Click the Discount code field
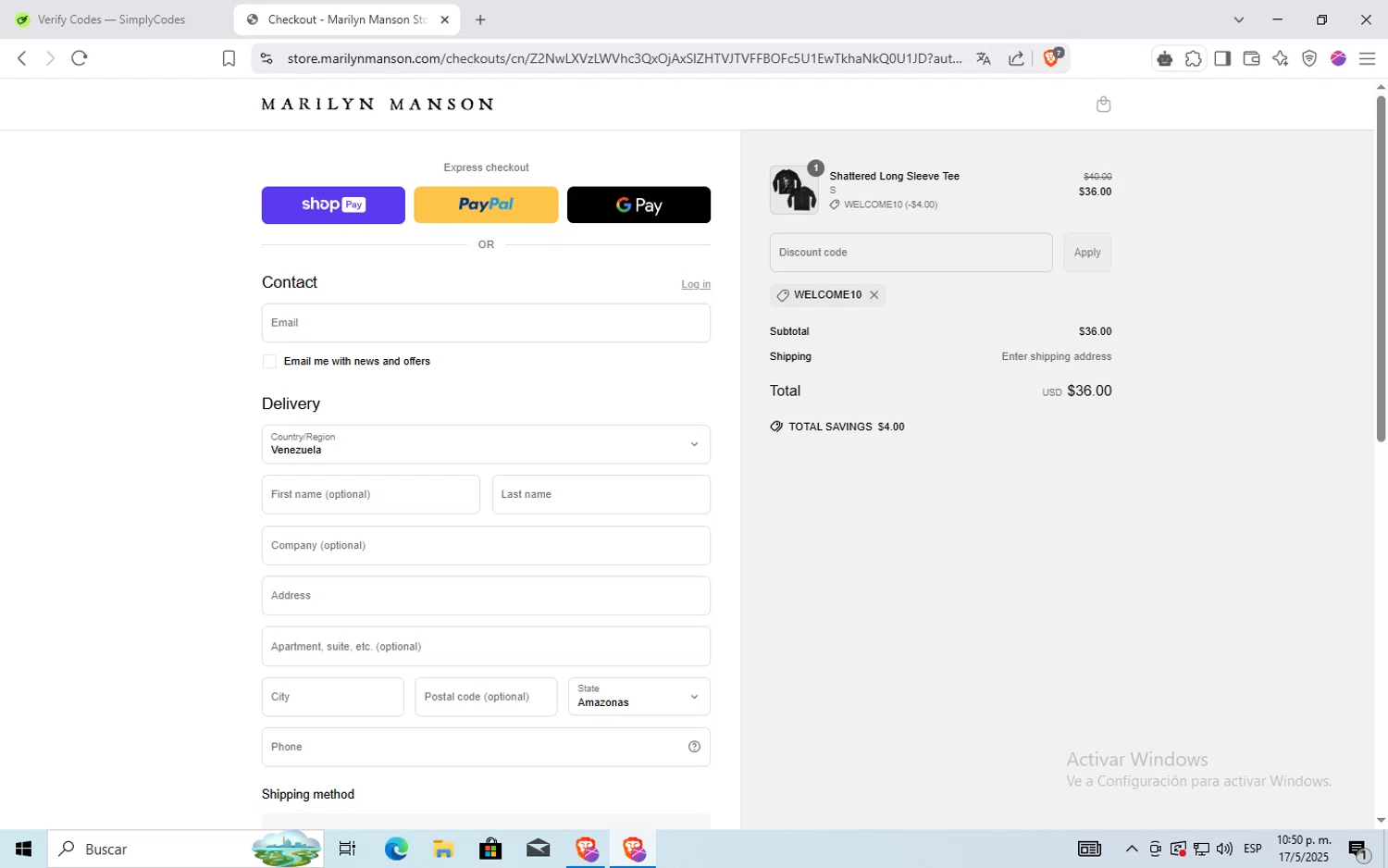 [x=911, y=253]
